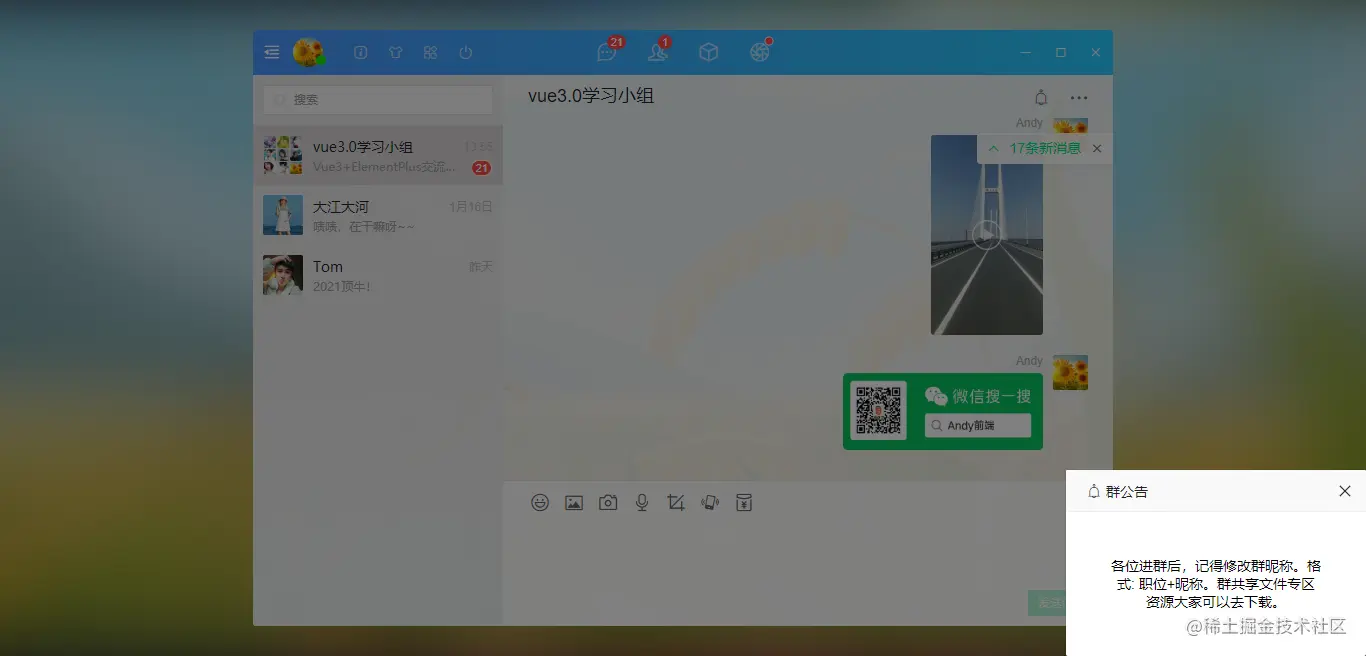
Task: Open the emoji picker smiley icon
Action: click(540, 502)
